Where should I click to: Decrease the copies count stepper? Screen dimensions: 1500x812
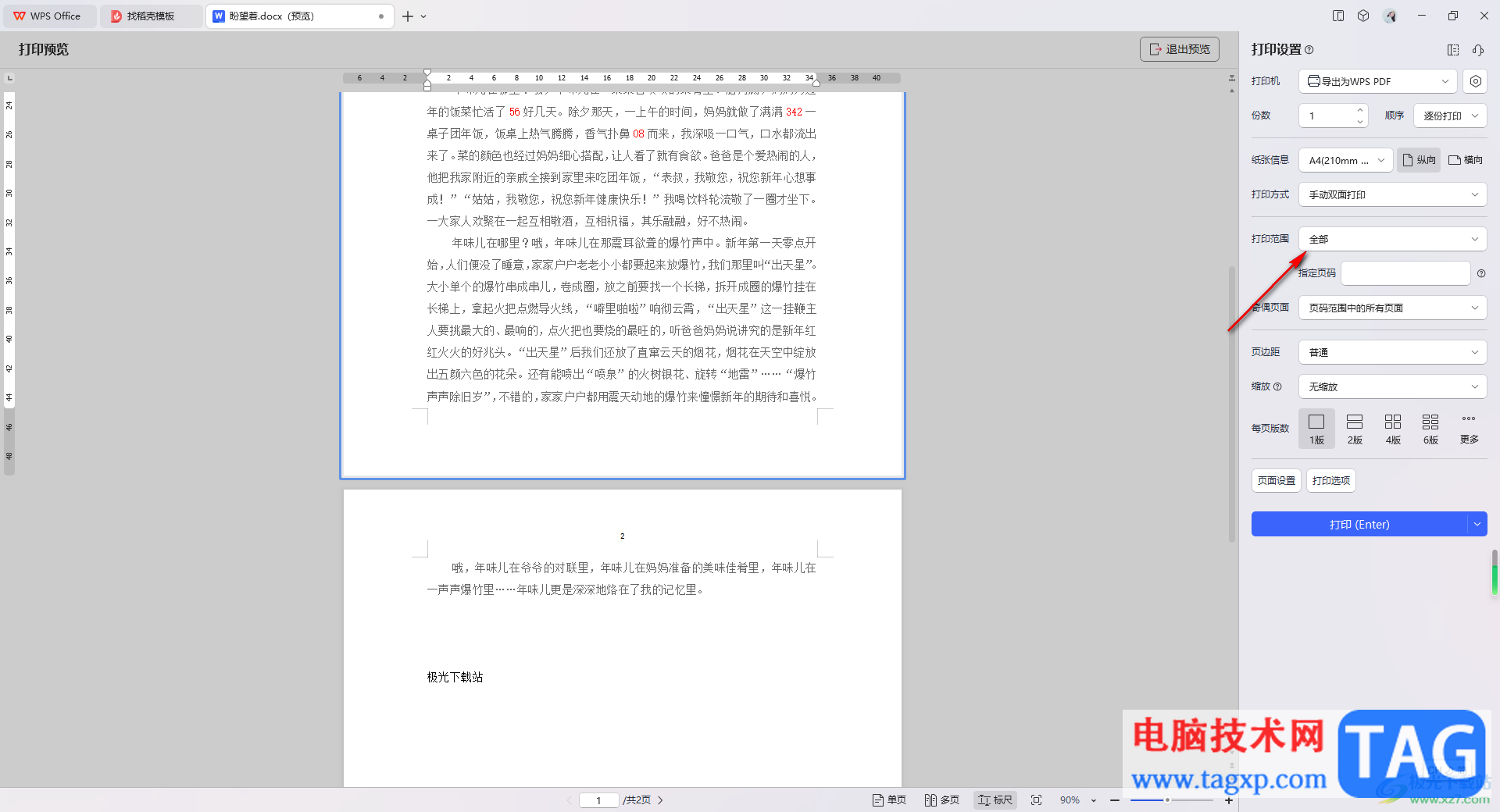[x=1360, y=121]
